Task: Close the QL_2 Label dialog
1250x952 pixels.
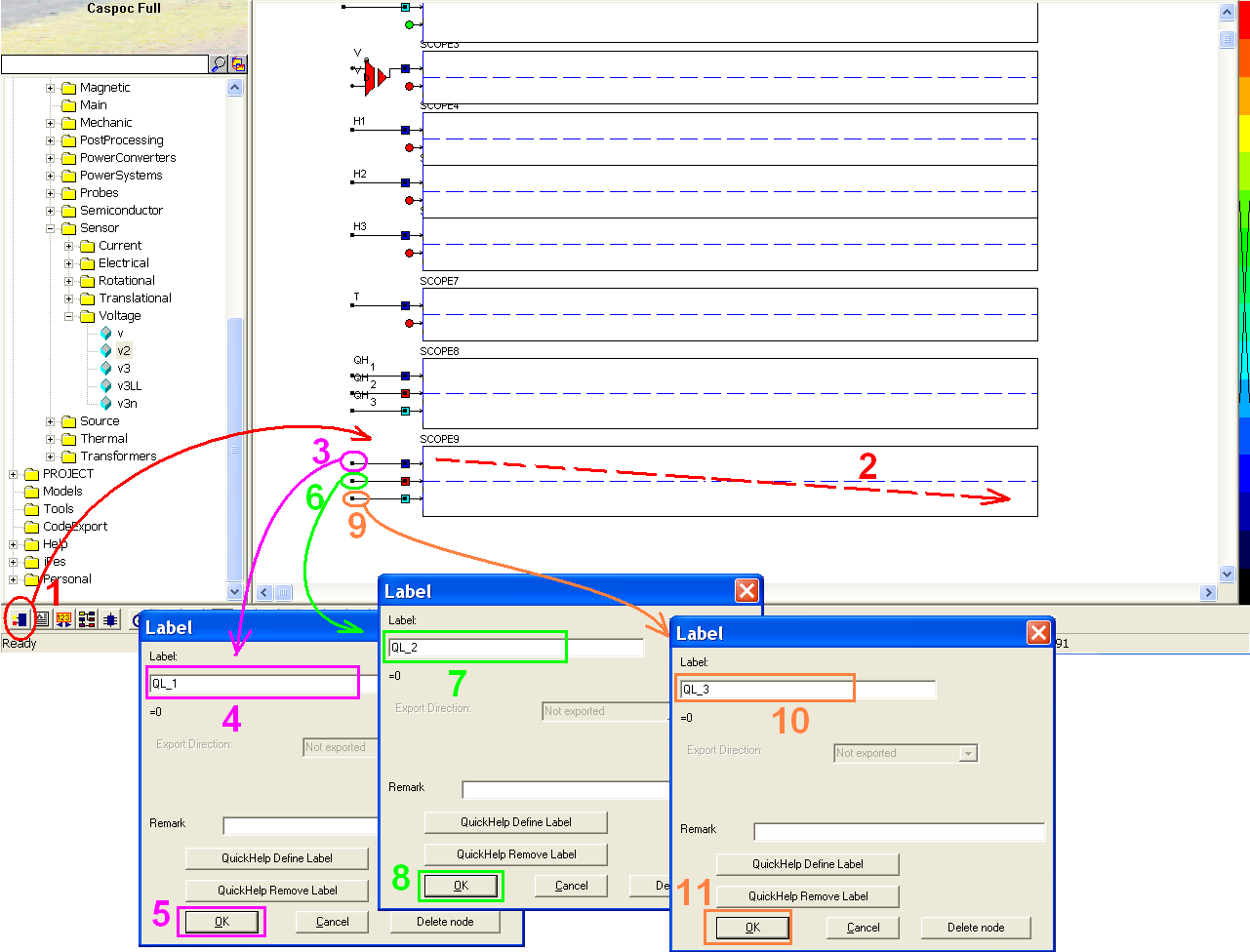Action: [746, 590]
